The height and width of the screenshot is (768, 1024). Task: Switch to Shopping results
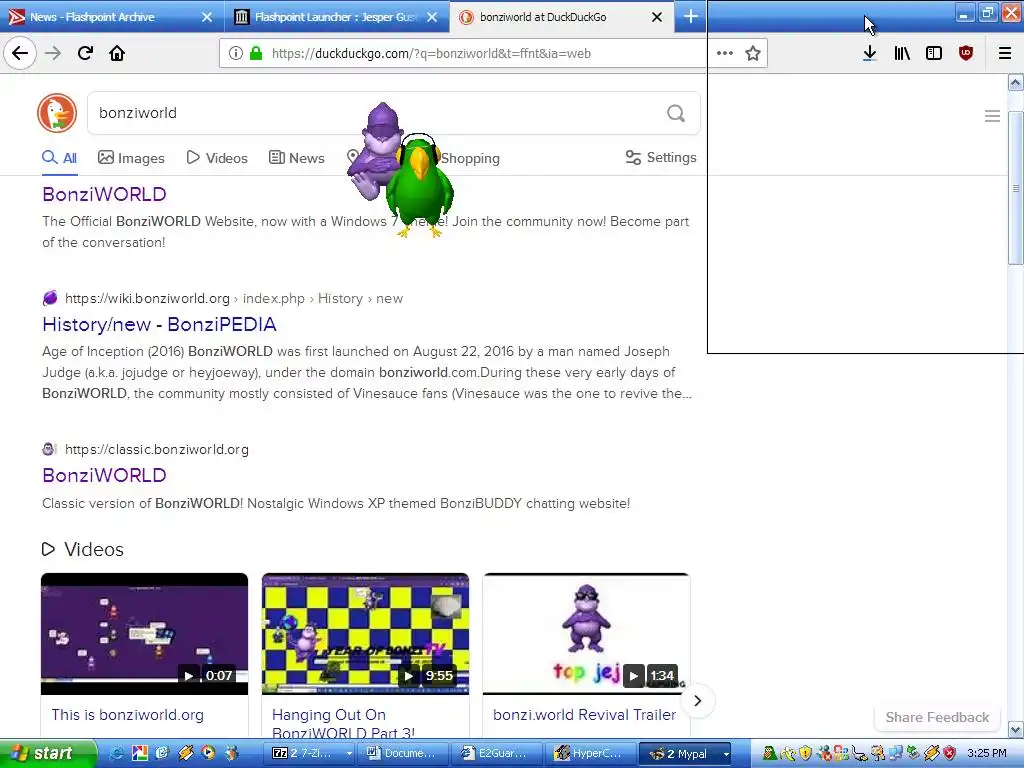[470, 158]
